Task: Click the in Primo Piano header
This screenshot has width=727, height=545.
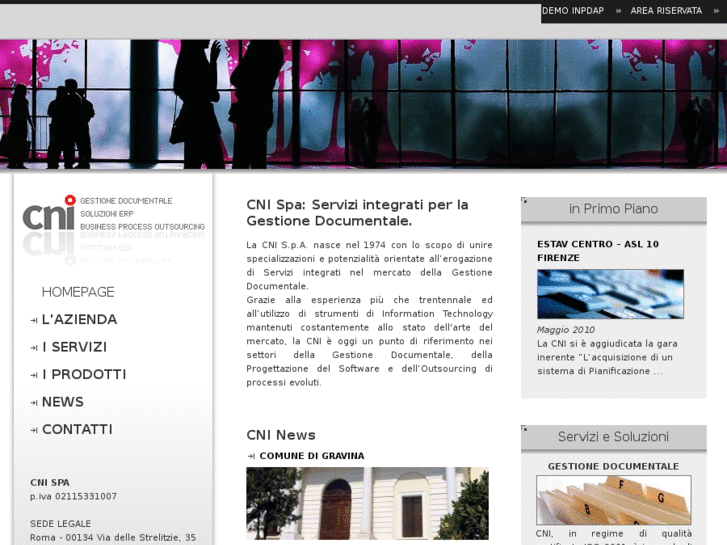Action: 613,209
